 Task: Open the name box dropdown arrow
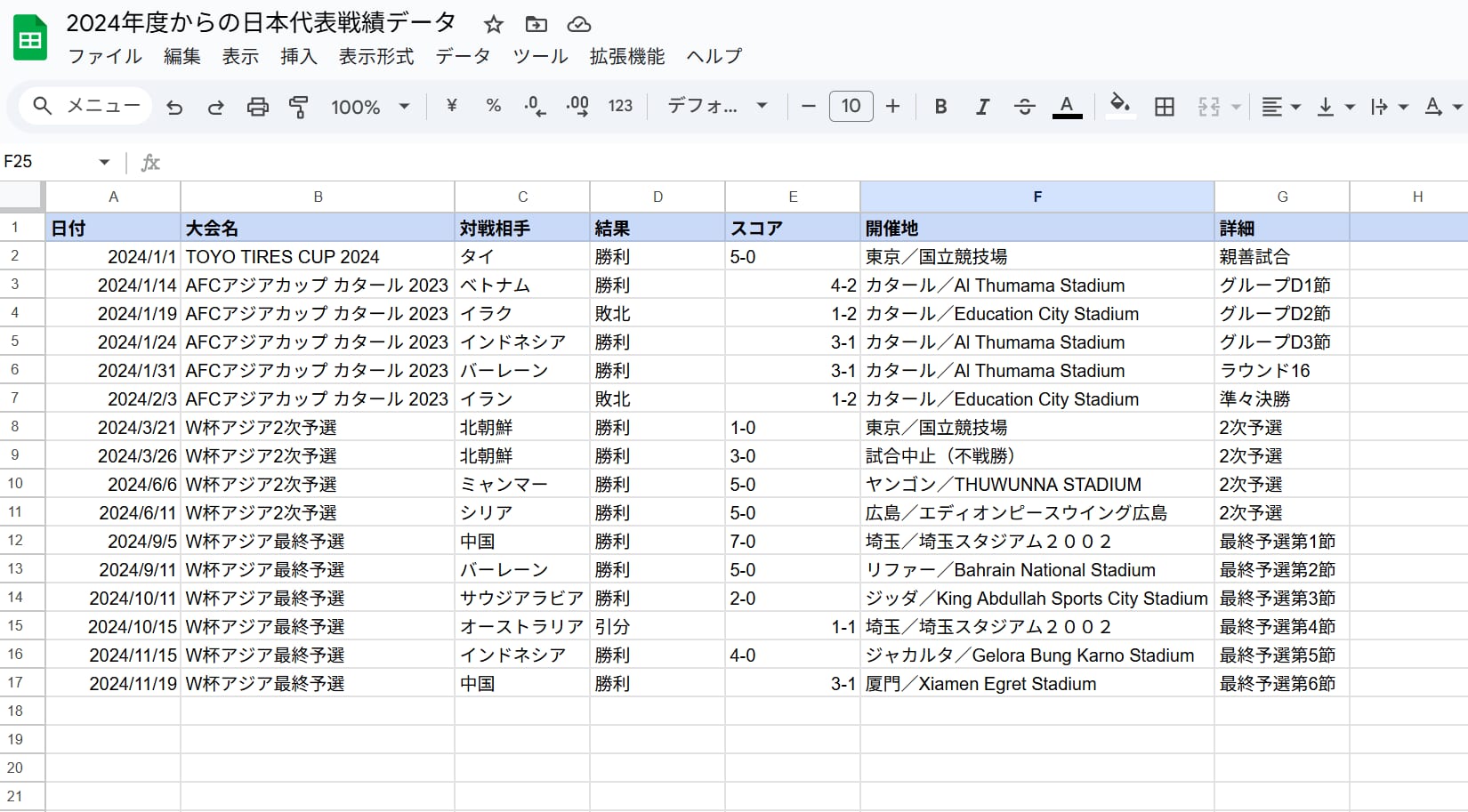point(104,162)
